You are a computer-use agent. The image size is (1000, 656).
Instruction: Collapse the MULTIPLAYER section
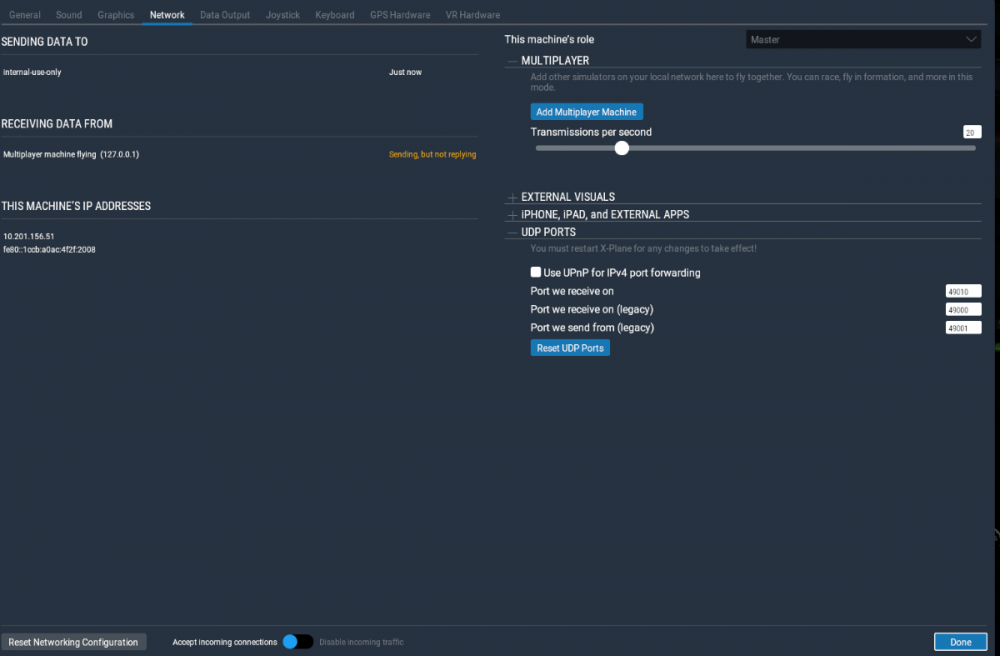coord(513,61)
